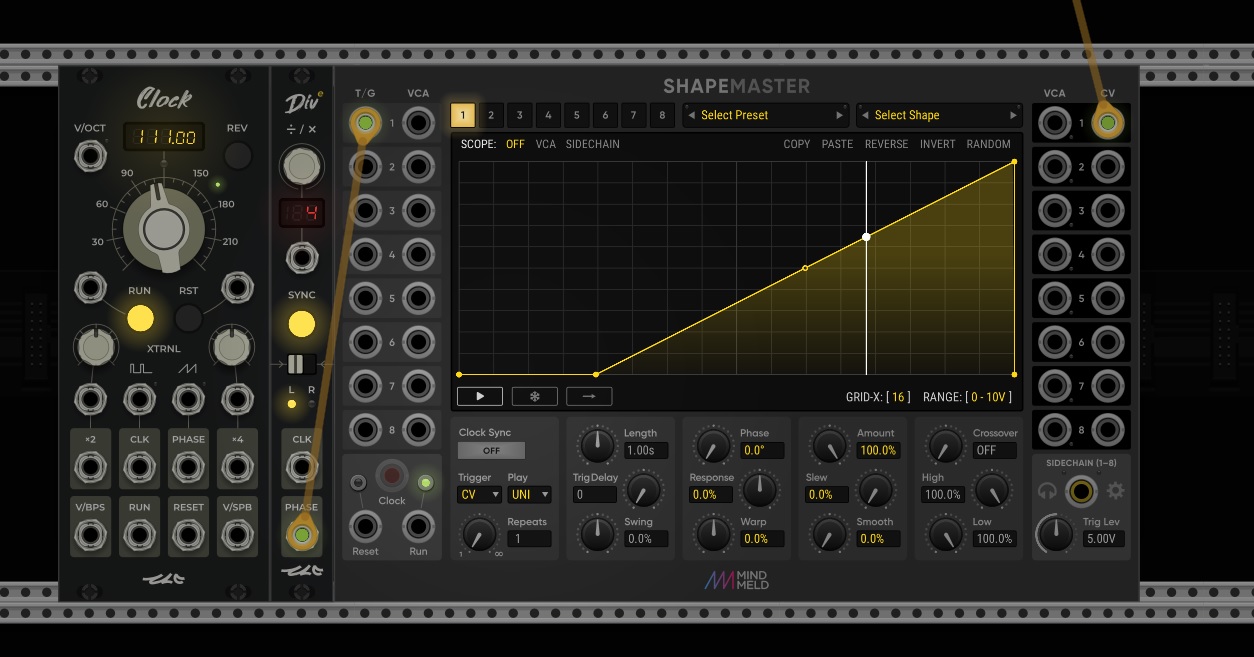1254x657 pixels.
Task: Toggle the RUN button on Clock
Action: 140,318
